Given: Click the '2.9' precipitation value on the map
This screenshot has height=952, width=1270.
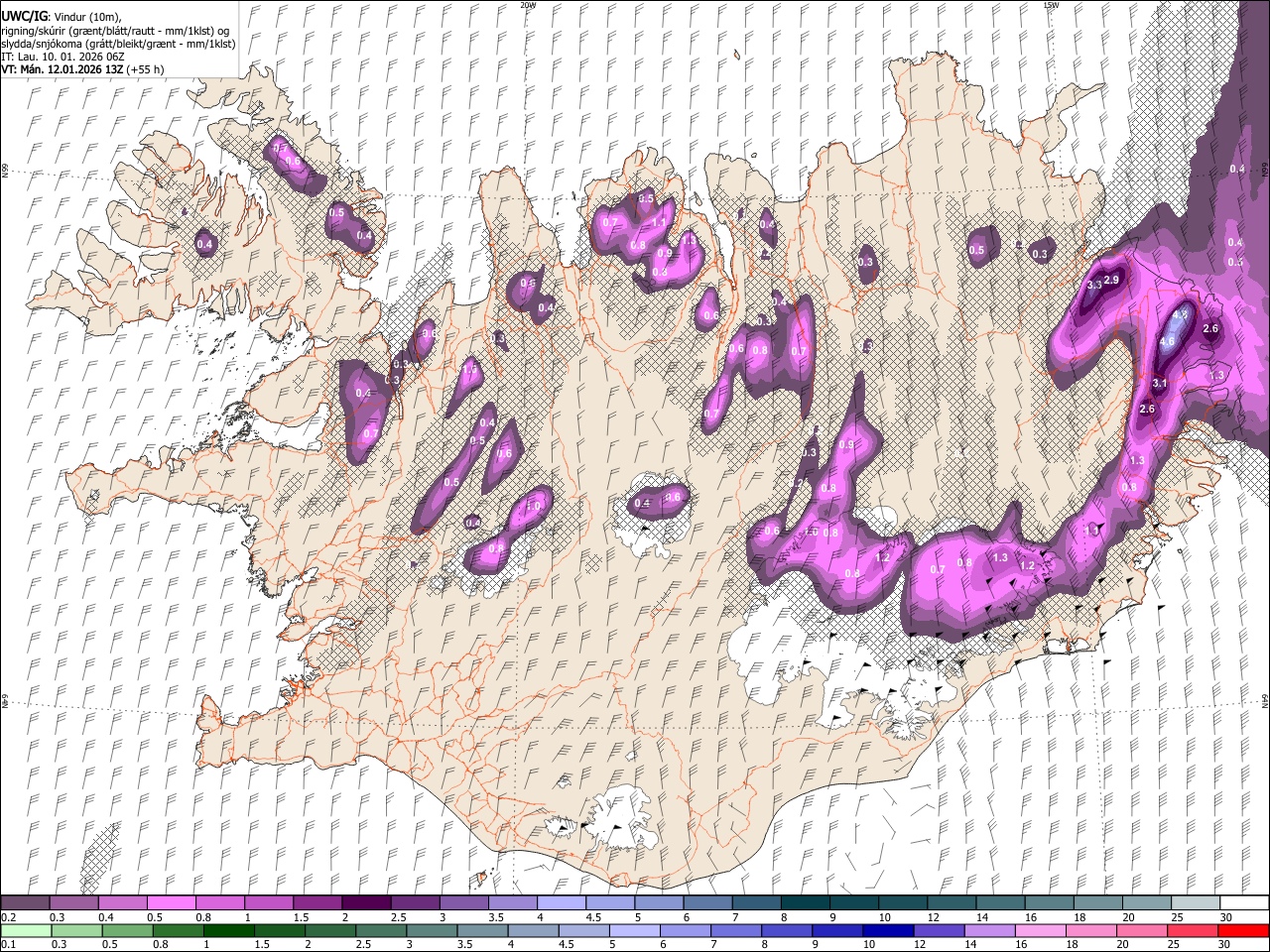Looking at the screenshot, I should click(1111, 281).
